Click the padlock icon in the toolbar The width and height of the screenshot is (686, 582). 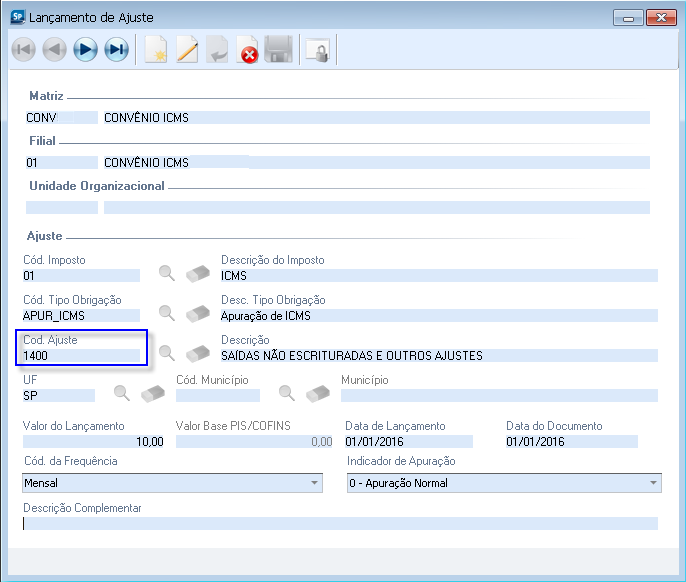pyautogui.click(x=317, y=50)
